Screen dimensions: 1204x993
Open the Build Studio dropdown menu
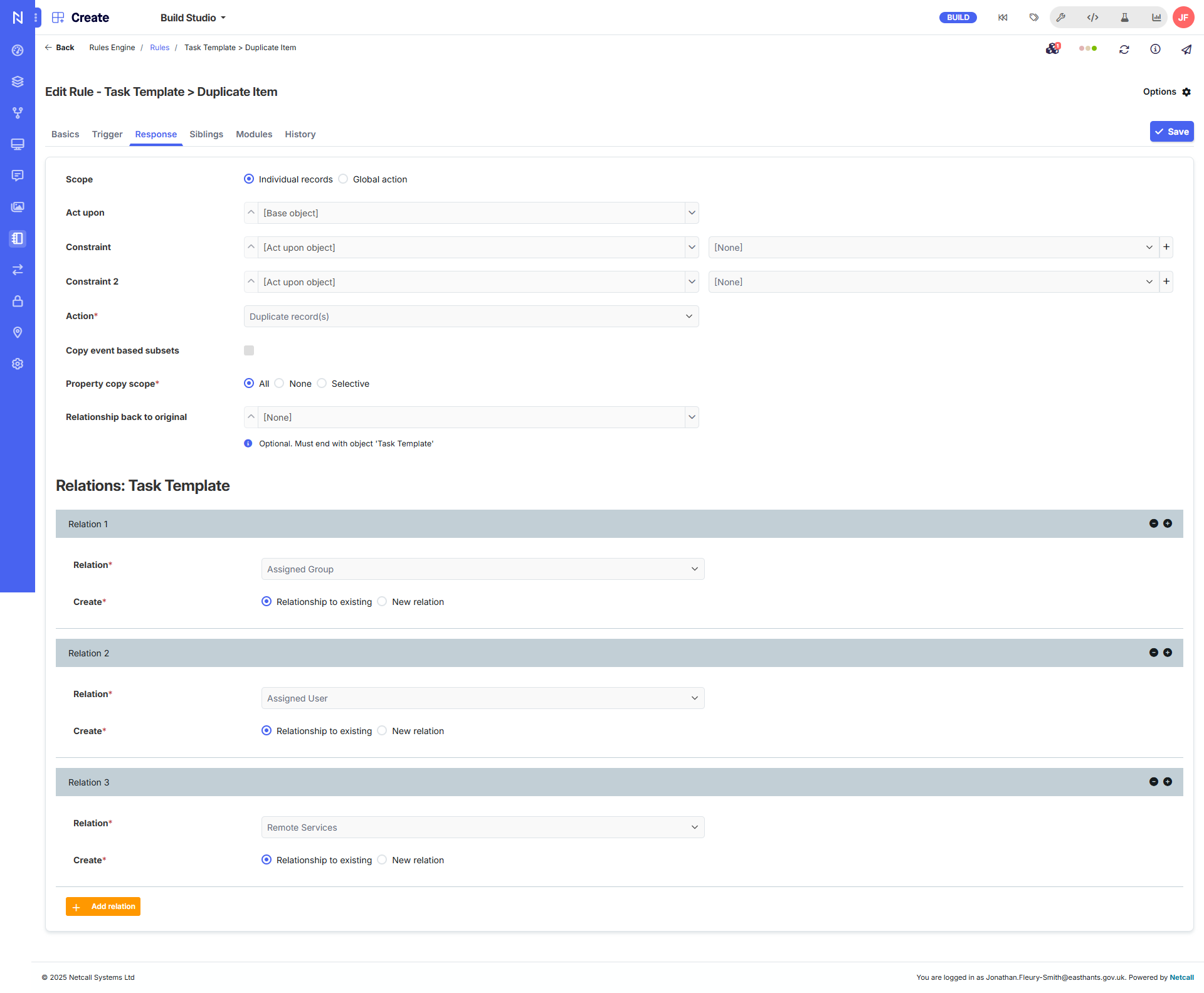pos(193,18)
